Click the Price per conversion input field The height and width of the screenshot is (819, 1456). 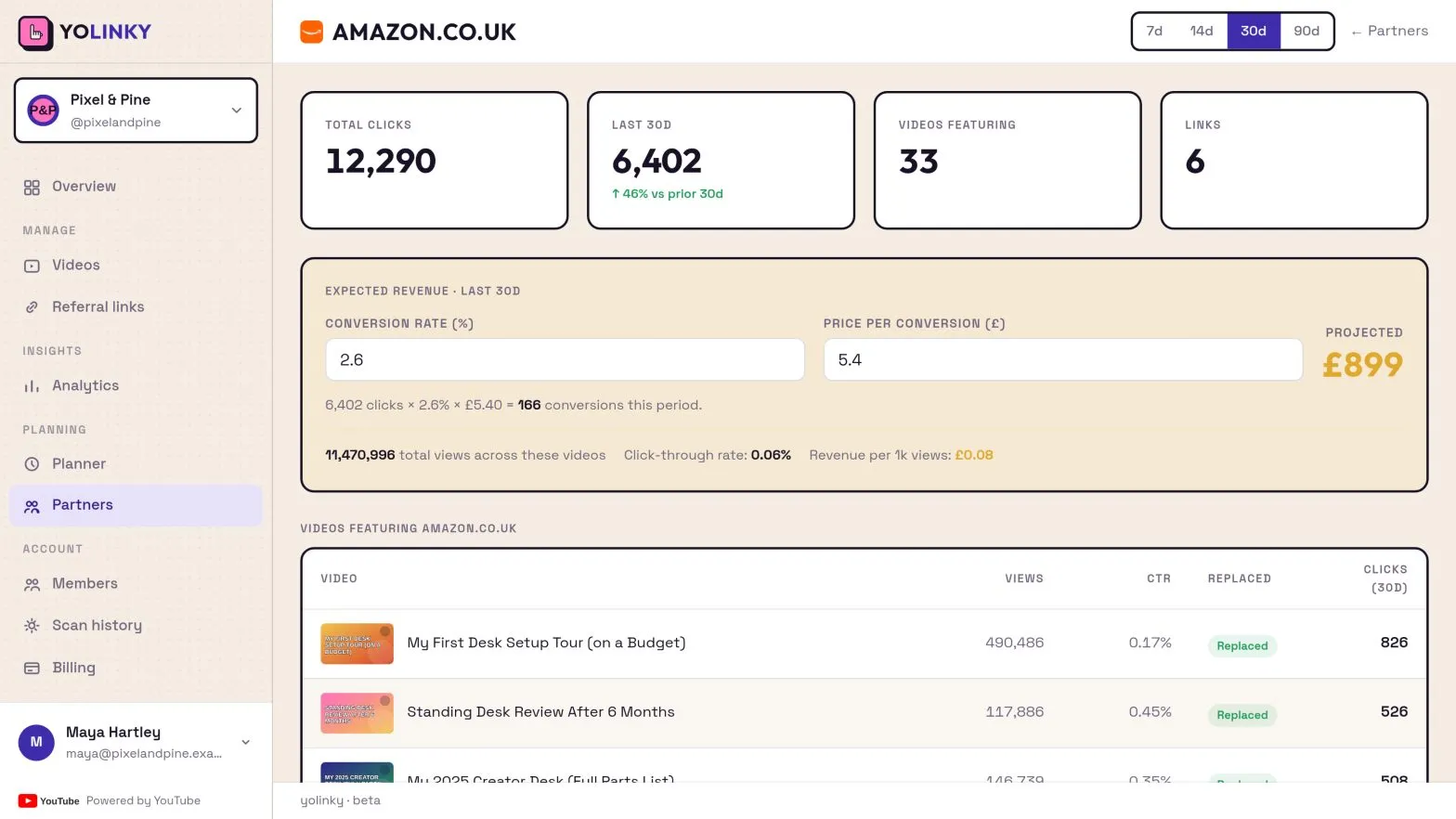[x=1063, y=359]
